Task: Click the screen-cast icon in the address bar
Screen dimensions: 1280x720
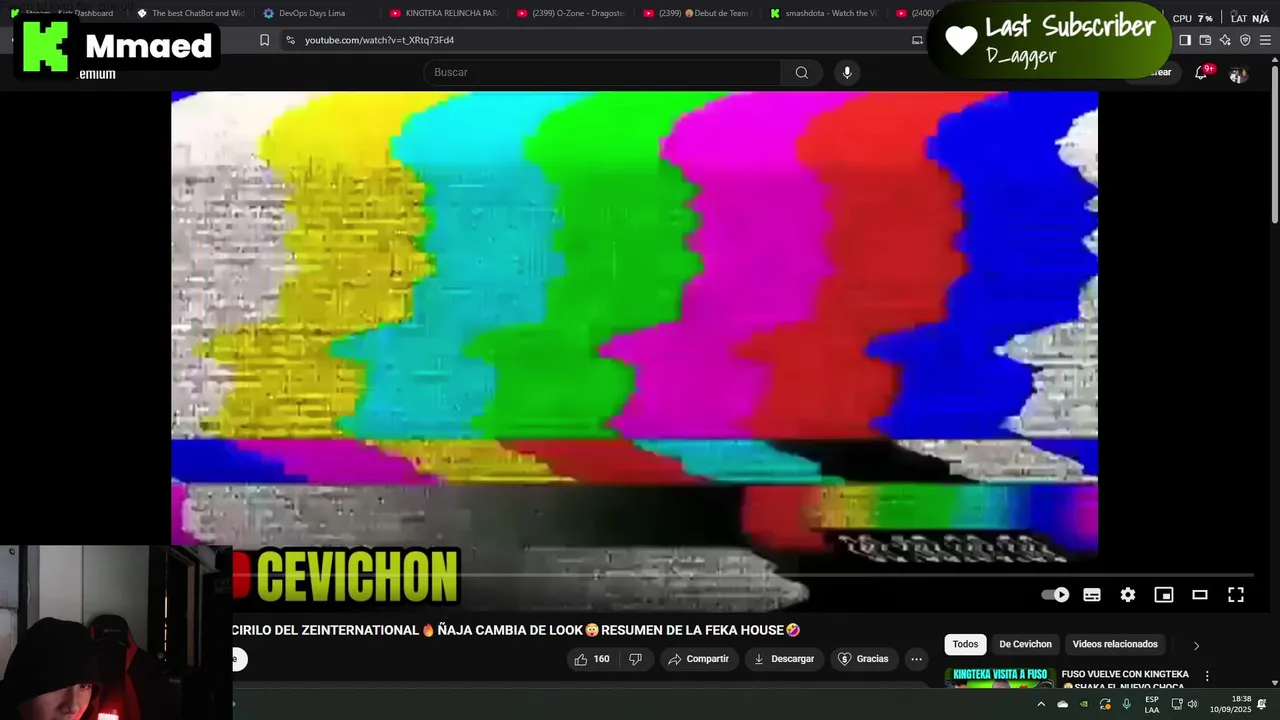Action: pos(917,40)
